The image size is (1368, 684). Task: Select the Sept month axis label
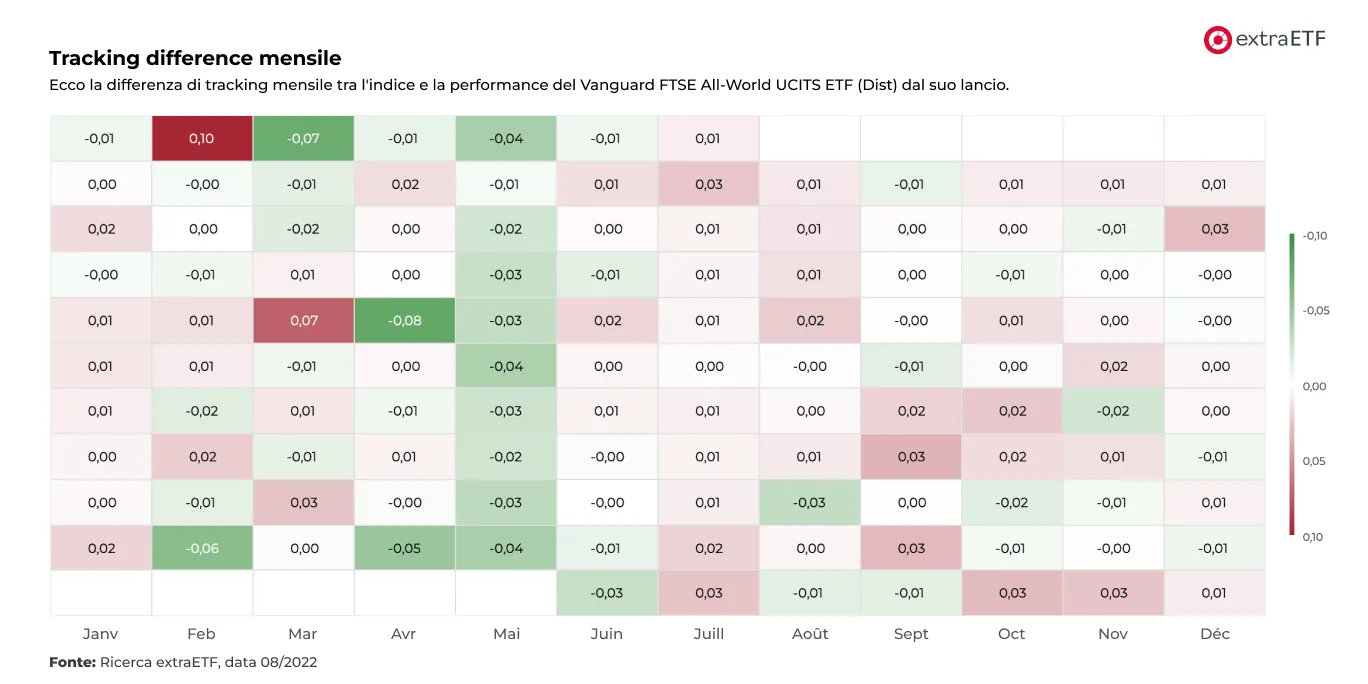(911, 634)
